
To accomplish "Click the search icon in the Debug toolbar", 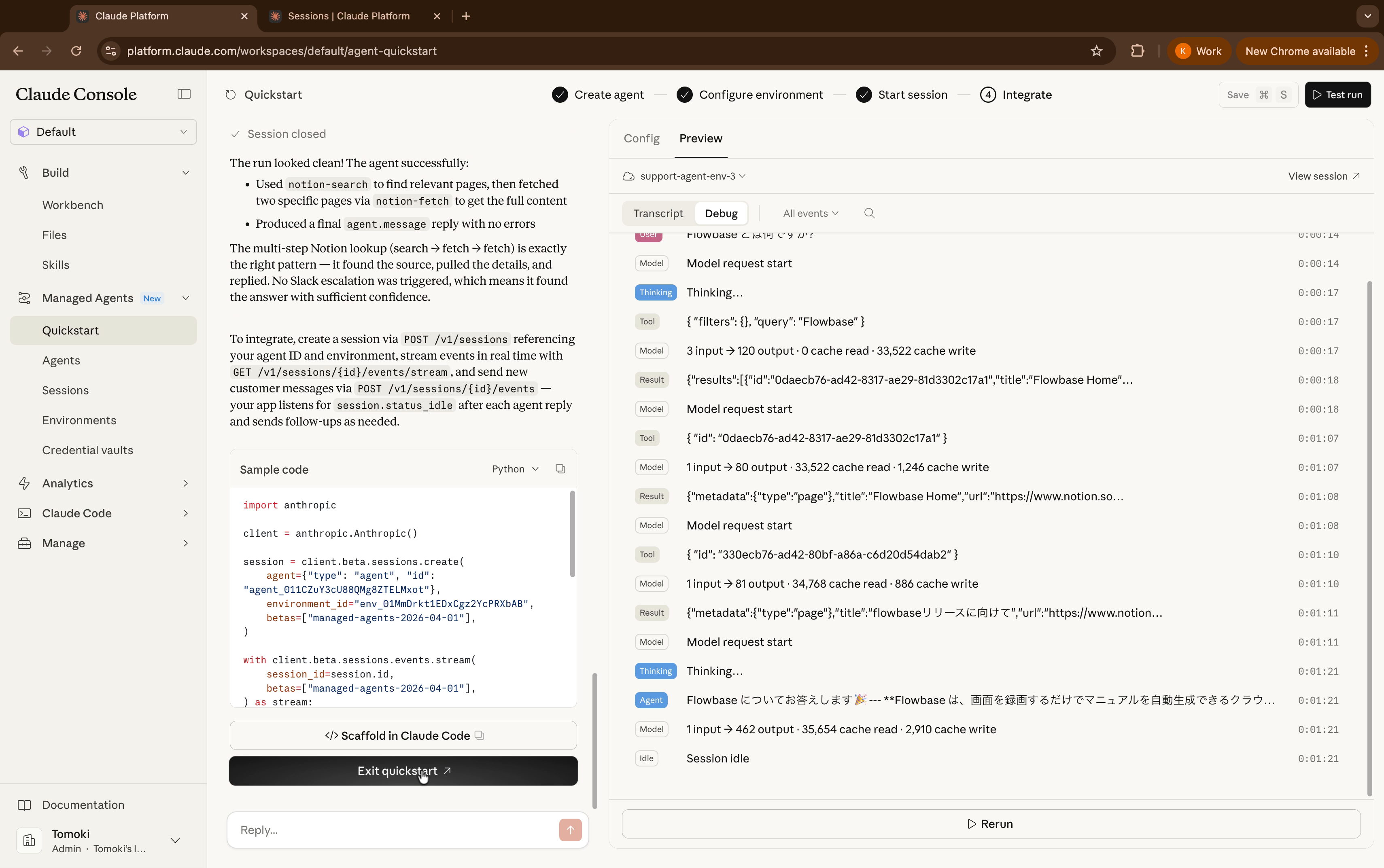I will pos(869,214).
